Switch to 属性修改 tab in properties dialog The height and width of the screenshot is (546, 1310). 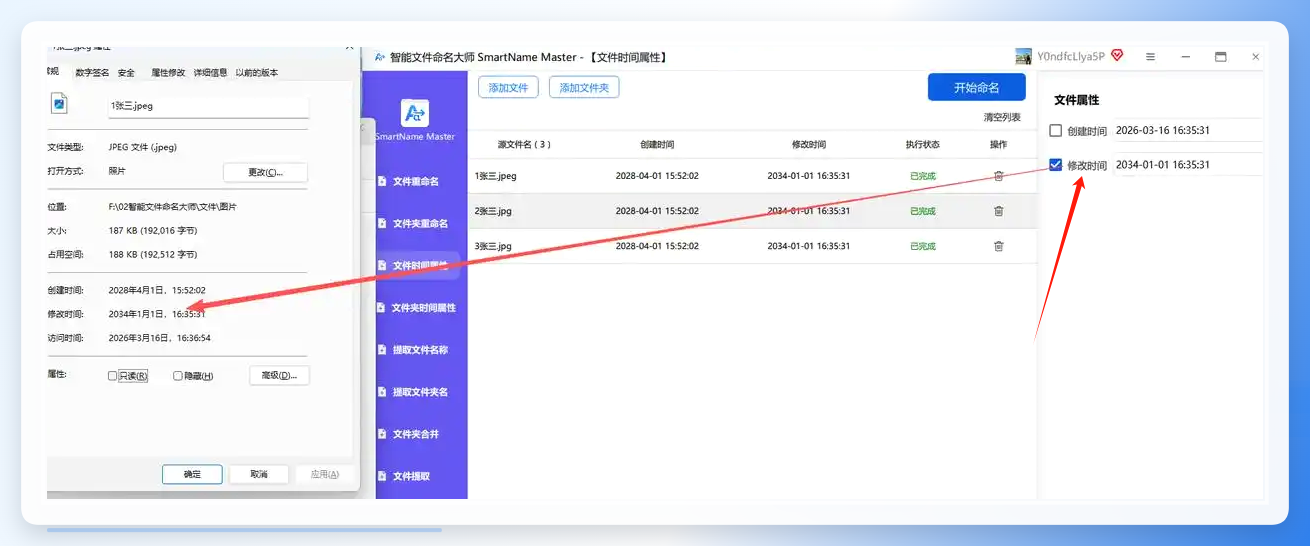168,72
